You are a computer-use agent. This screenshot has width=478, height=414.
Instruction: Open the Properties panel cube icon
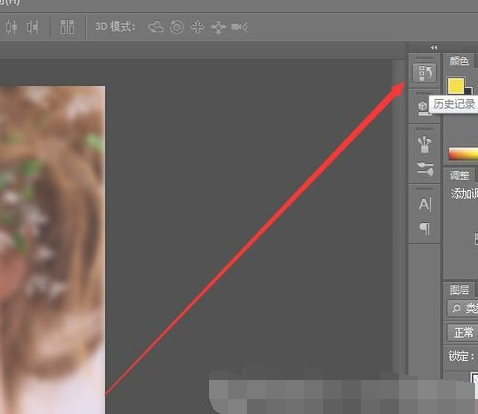423,108
